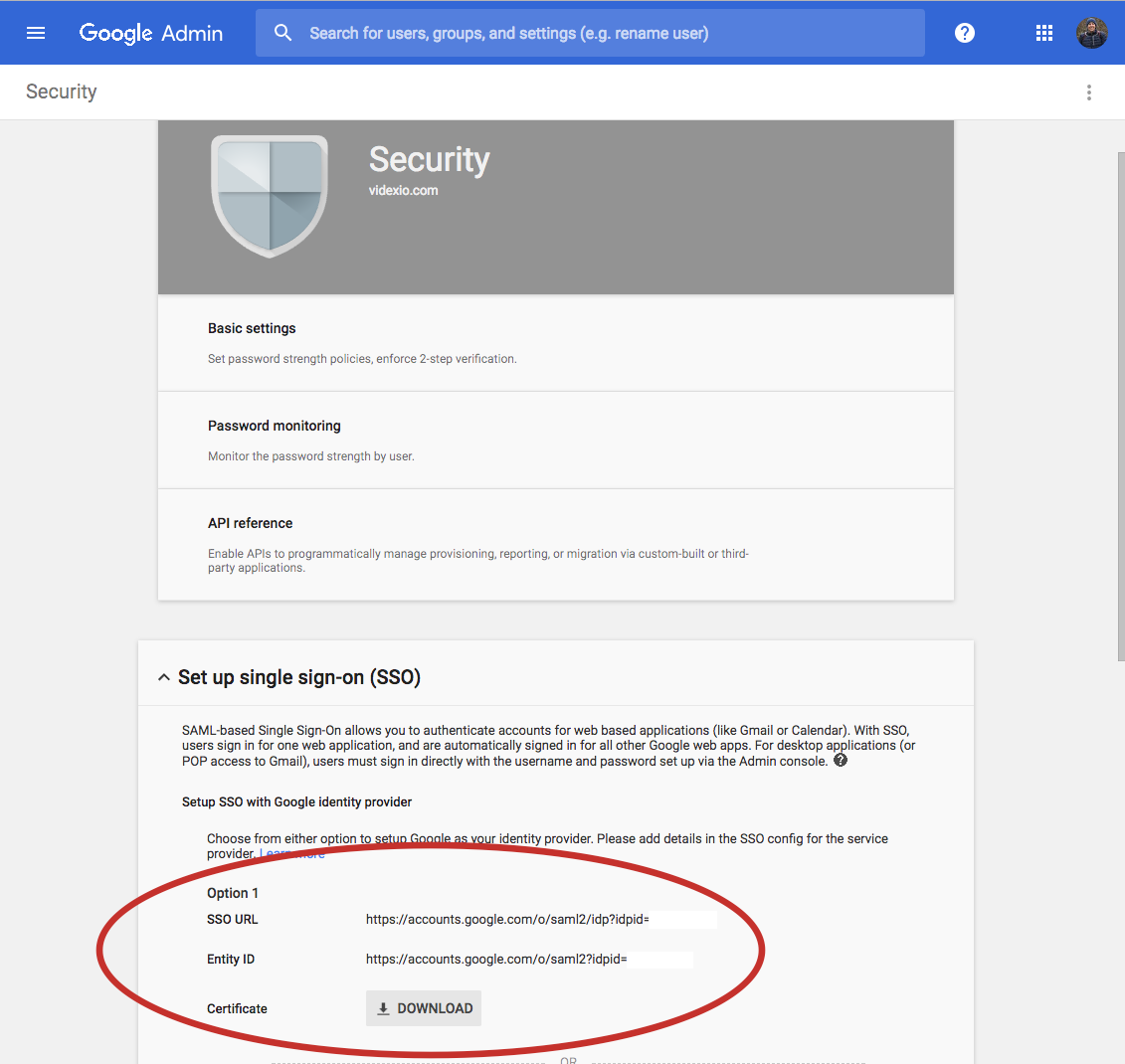Open the Help question mark icon
Viewport: 1125px width, 1064px height.
tap(965, 33)
